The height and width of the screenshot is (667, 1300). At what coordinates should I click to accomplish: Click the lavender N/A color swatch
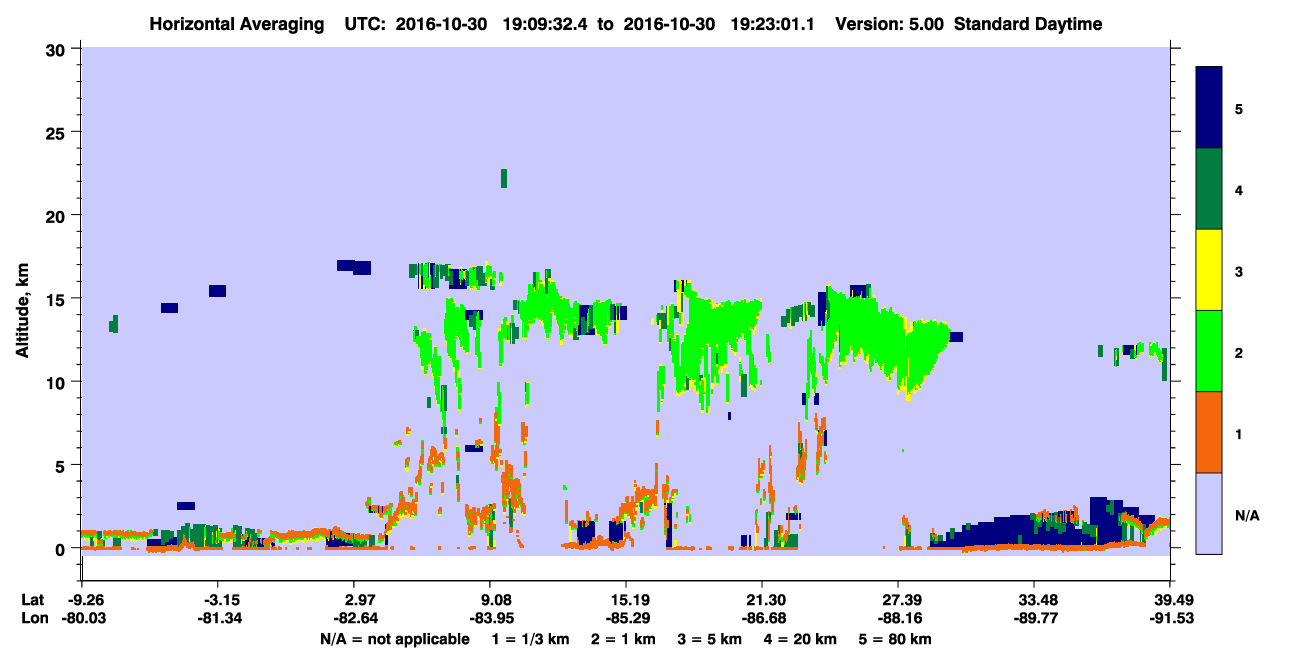(x=1209, y=513)
